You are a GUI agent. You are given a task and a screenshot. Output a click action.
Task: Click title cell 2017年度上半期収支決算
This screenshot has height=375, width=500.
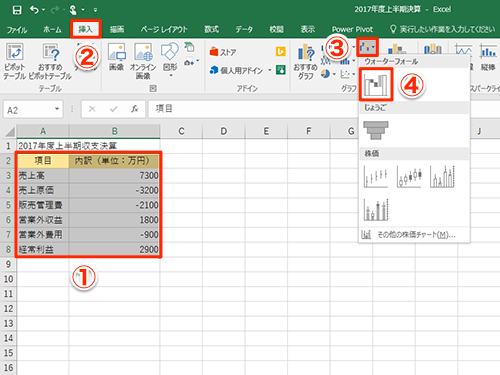(x=67, y=146)
